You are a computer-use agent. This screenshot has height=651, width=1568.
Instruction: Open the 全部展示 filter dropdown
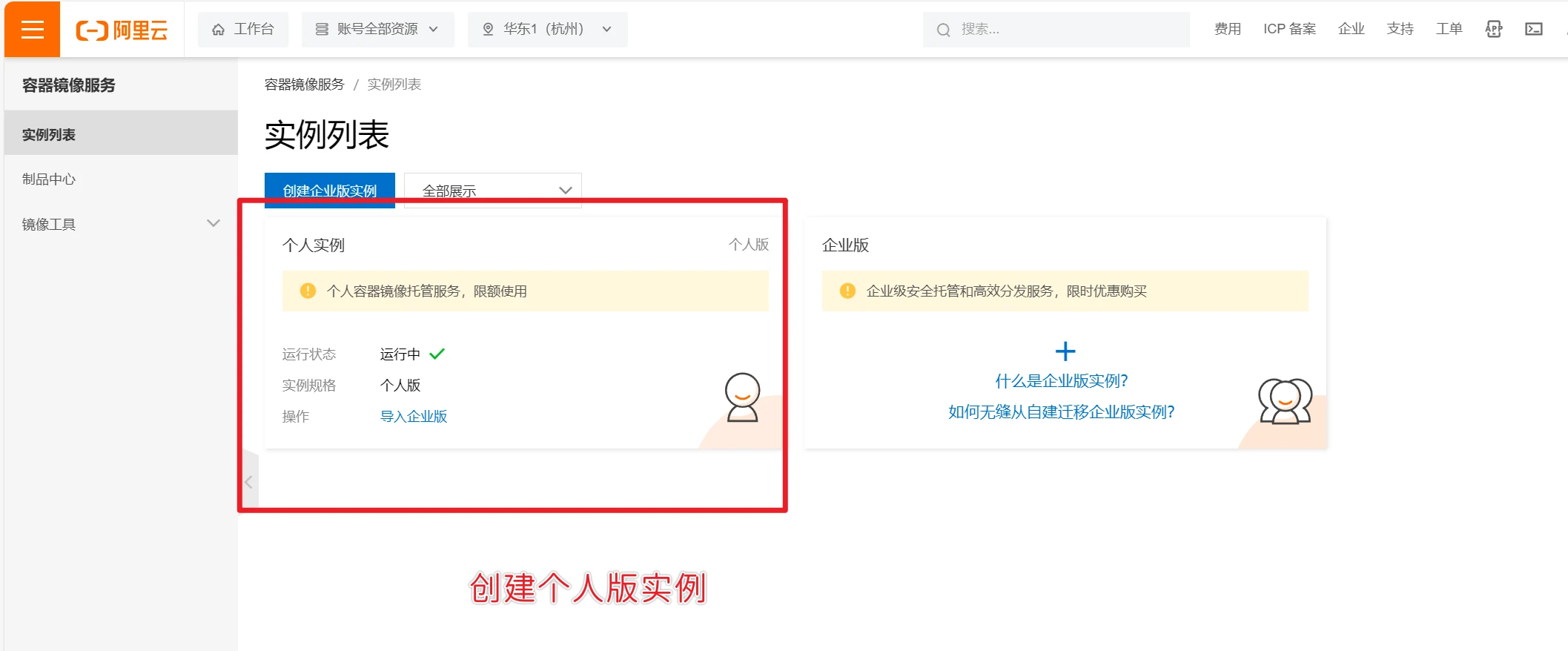point(492,191)
